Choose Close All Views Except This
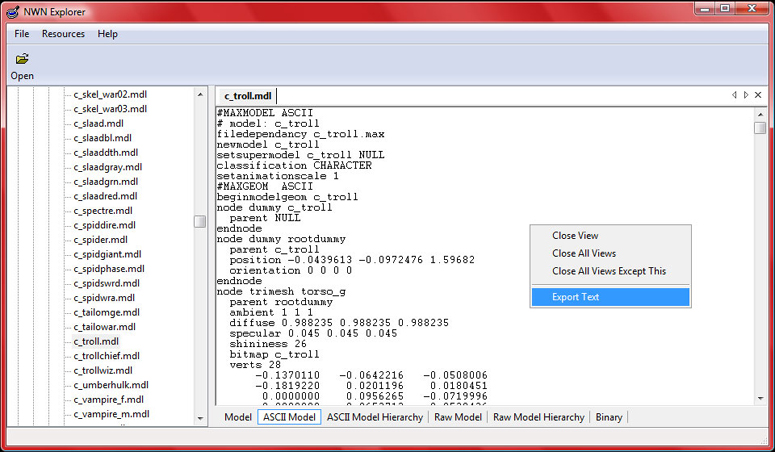 coord(609,271)
